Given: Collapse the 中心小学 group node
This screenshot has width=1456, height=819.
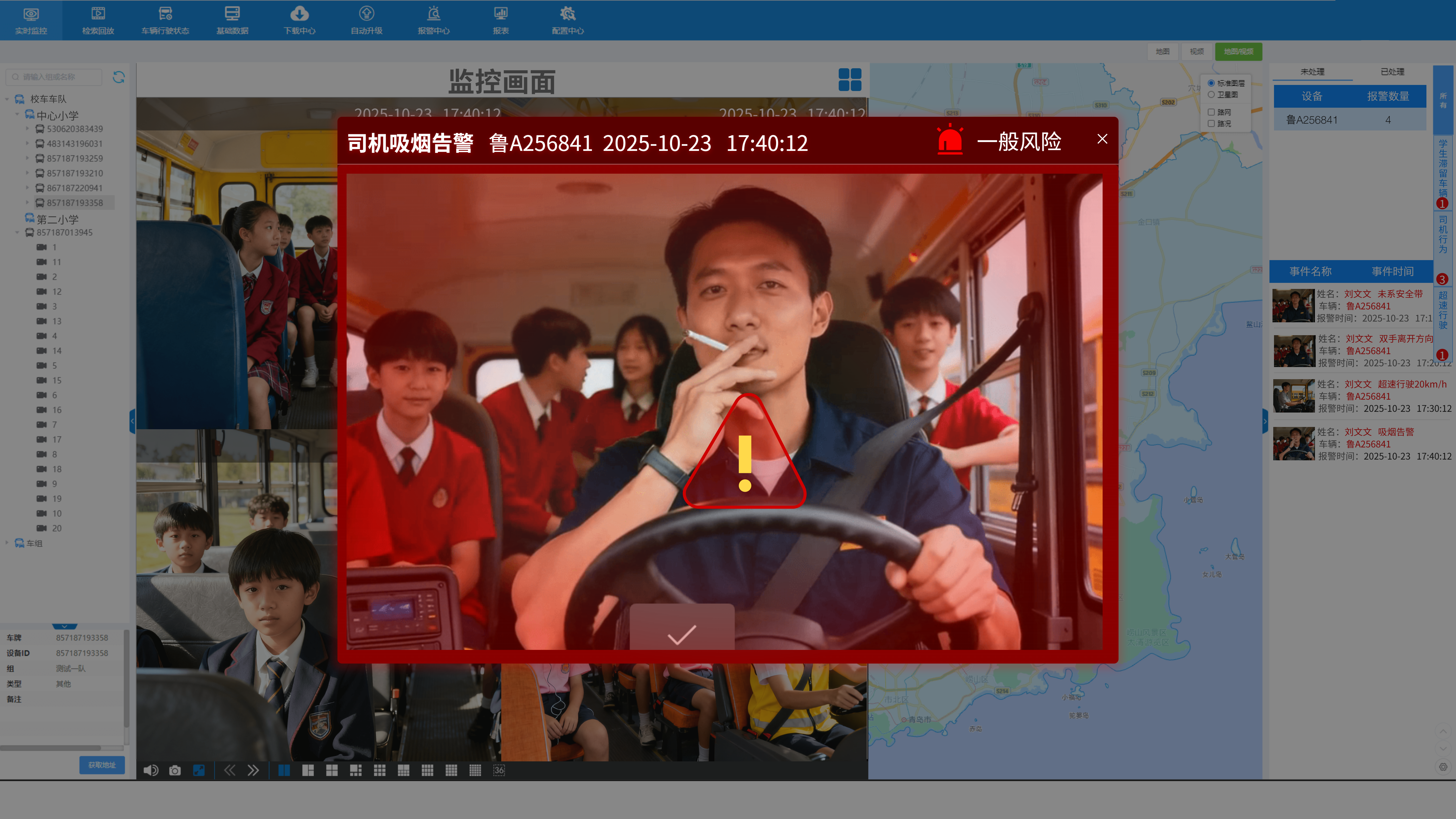Looking at the screenshot, I should [17, 115].
